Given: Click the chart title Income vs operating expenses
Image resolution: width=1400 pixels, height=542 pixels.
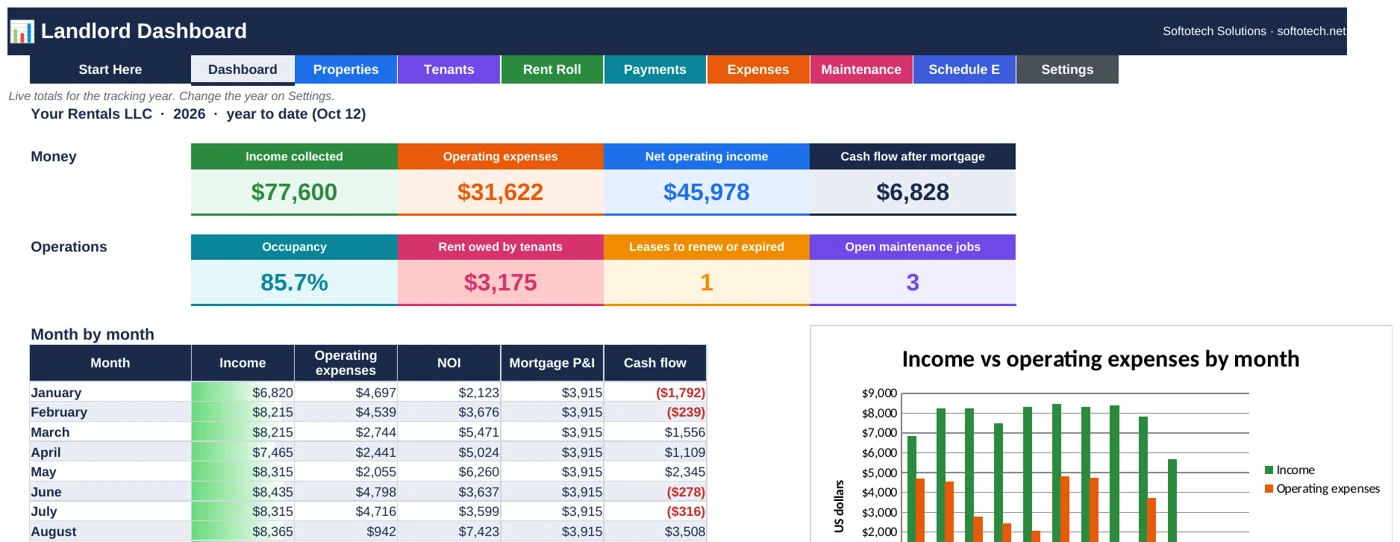Looking at the screenshot, I should tap(1100, 359).
